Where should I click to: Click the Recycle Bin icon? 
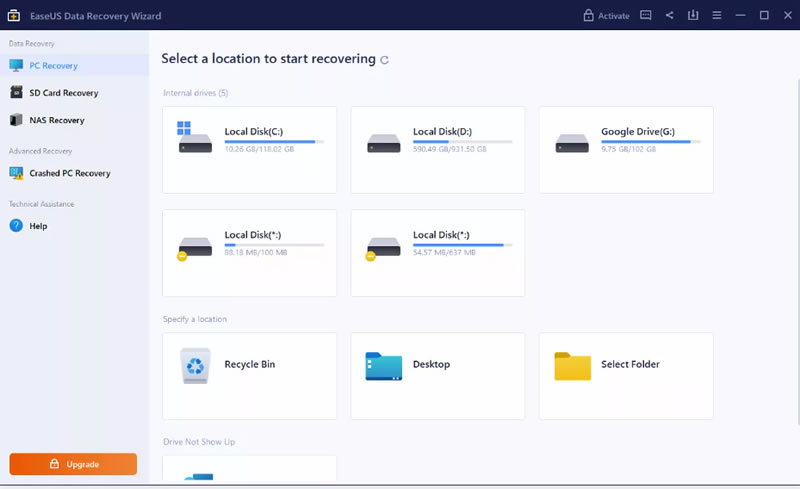click(195, 365)
